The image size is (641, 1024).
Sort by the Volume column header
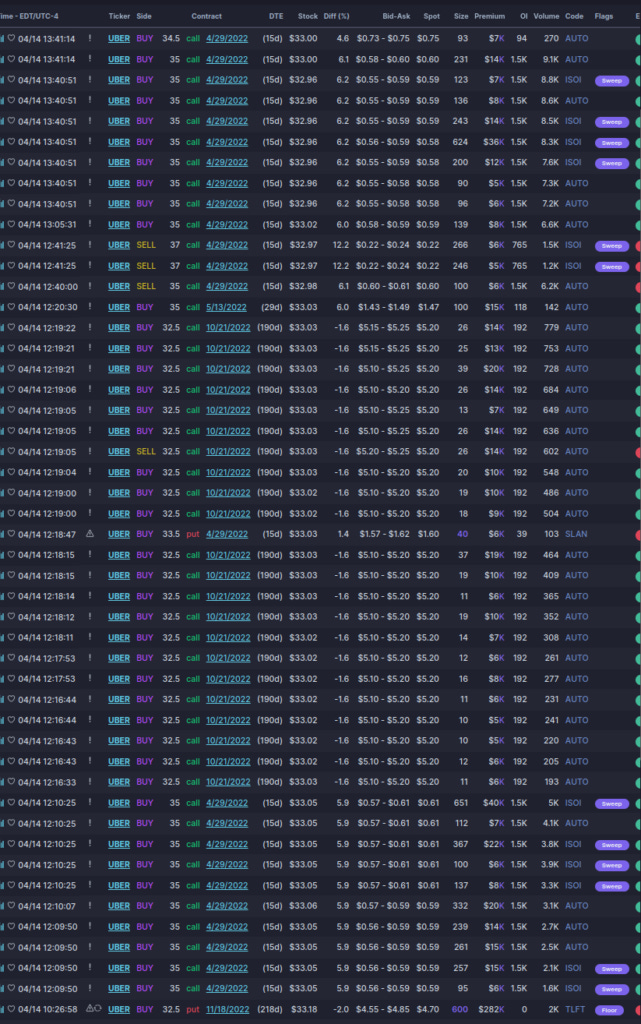point(546,16)
